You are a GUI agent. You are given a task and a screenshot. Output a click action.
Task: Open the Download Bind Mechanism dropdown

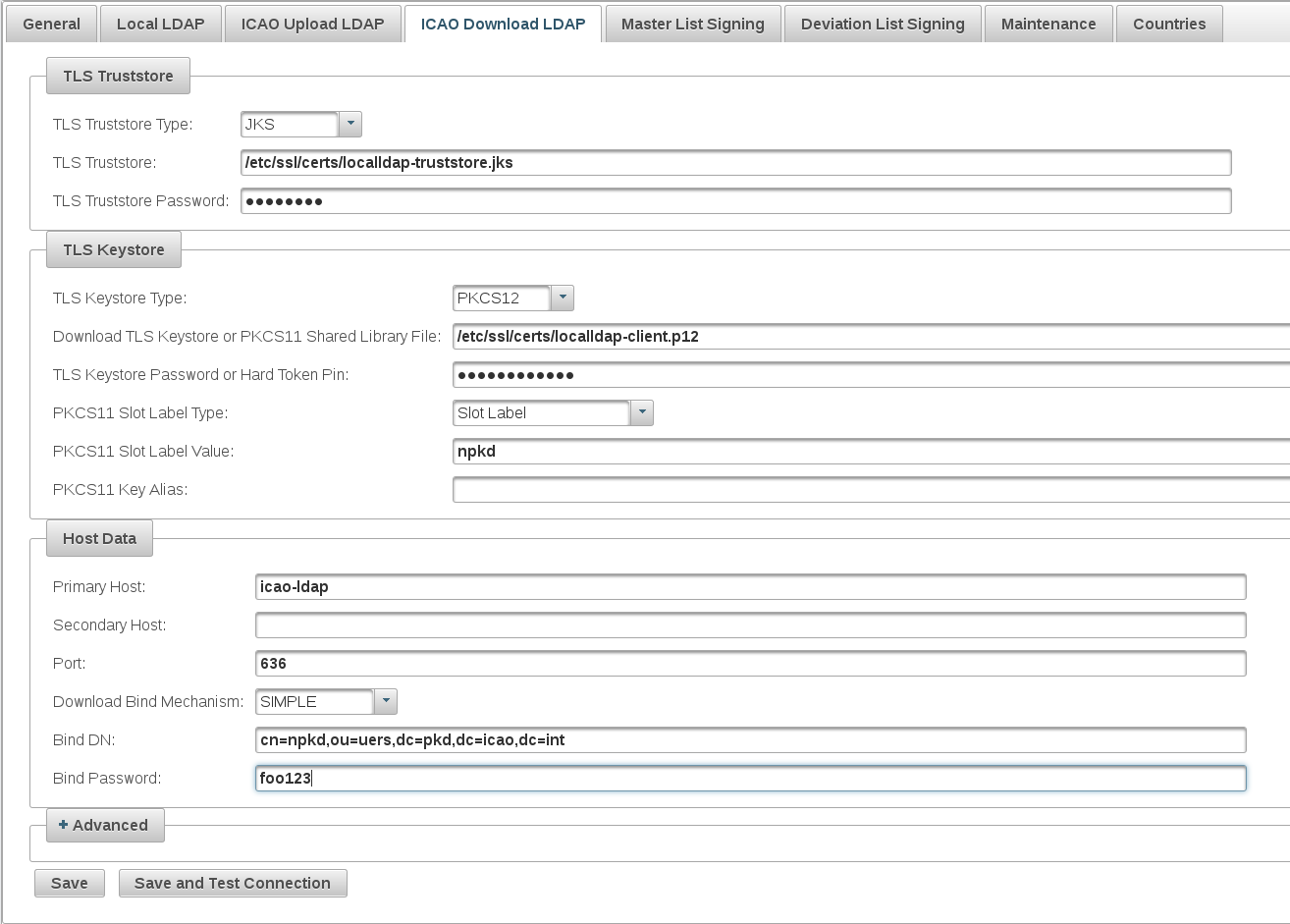point(385,702)
